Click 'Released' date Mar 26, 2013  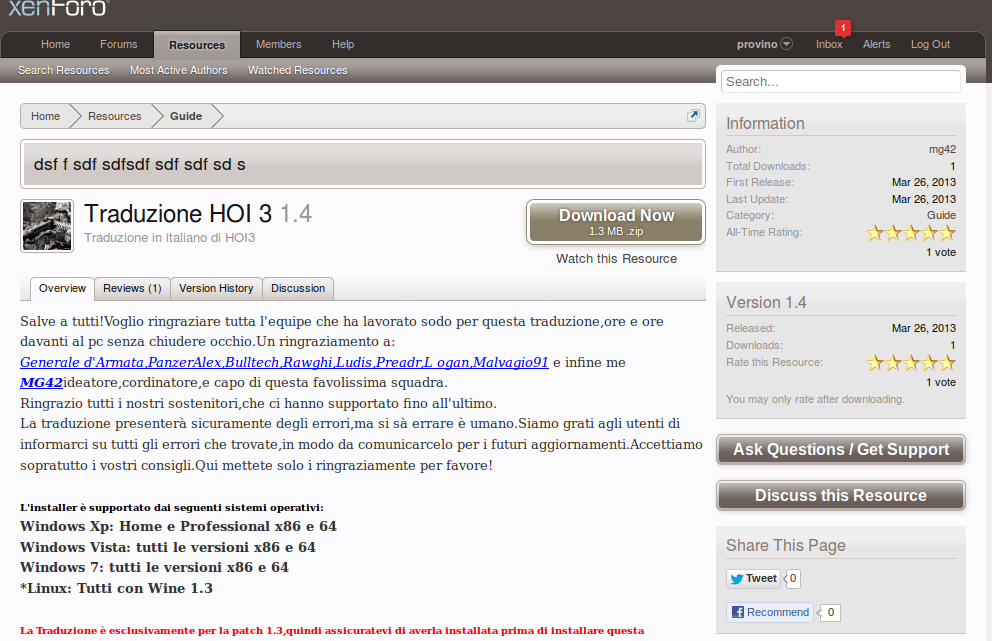[924, 328]
